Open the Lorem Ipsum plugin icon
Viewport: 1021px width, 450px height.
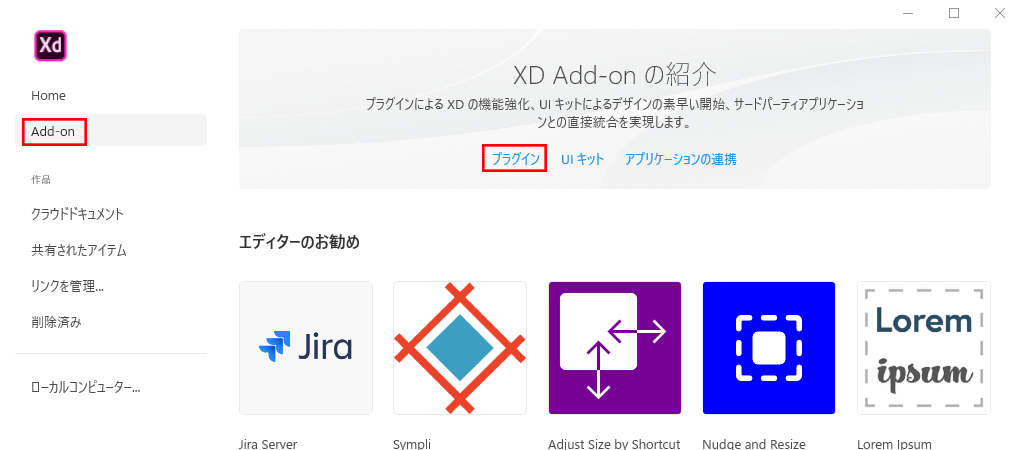point(924,348)
